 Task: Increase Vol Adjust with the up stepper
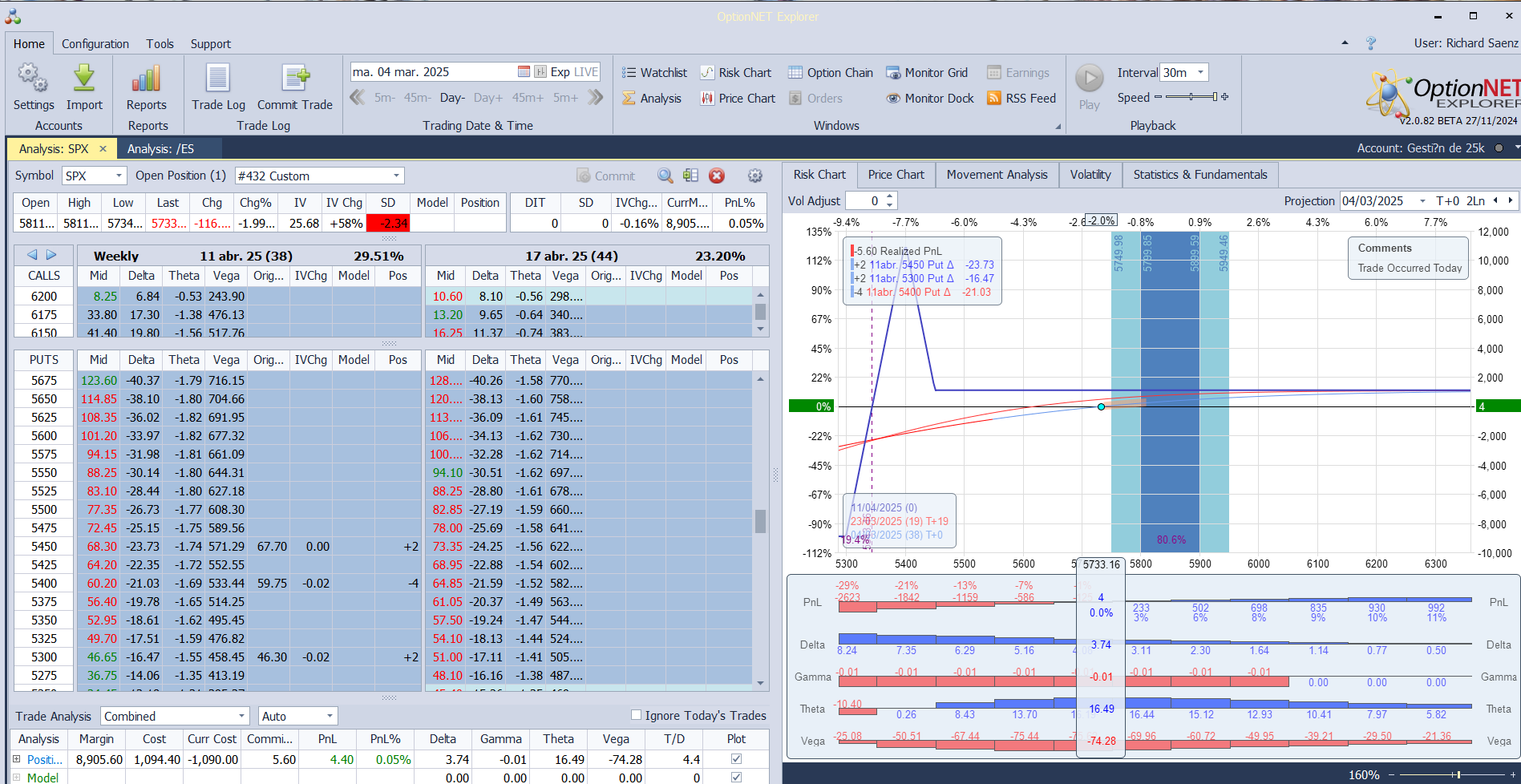coord(889,196)
